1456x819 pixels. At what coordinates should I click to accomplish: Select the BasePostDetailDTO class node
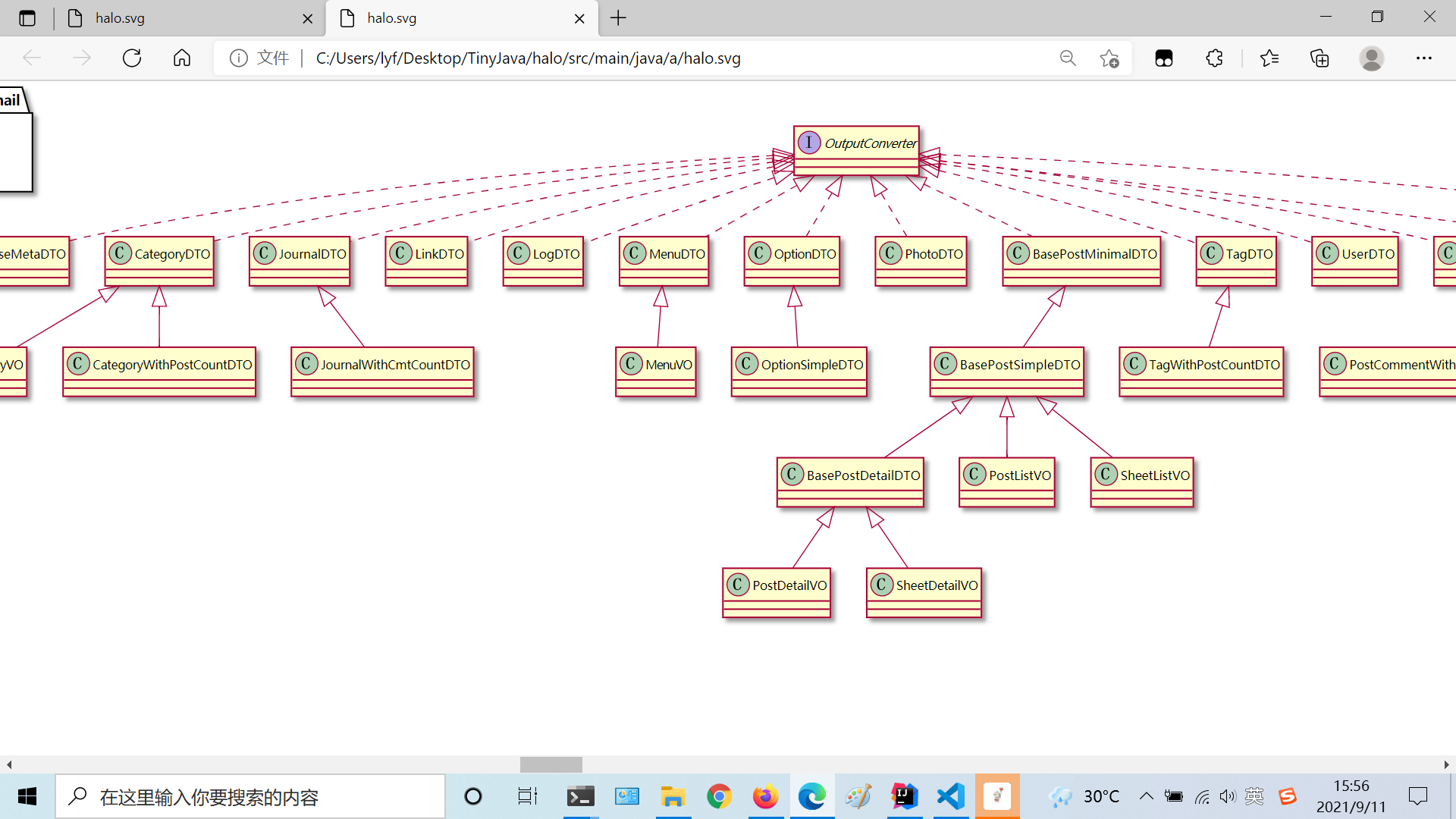(850, 482)
